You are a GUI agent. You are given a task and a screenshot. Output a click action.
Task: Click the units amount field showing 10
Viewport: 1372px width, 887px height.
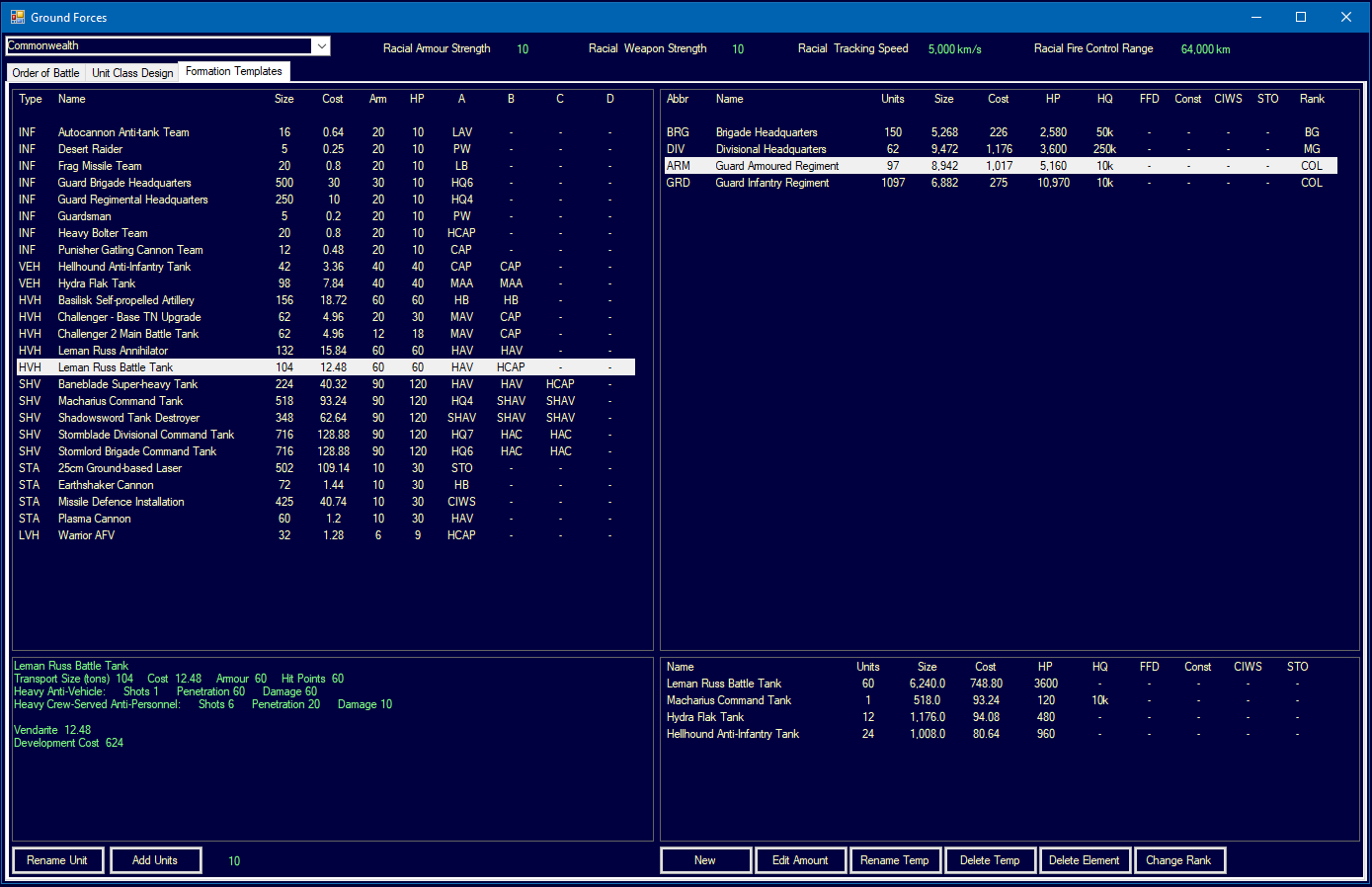234,861
